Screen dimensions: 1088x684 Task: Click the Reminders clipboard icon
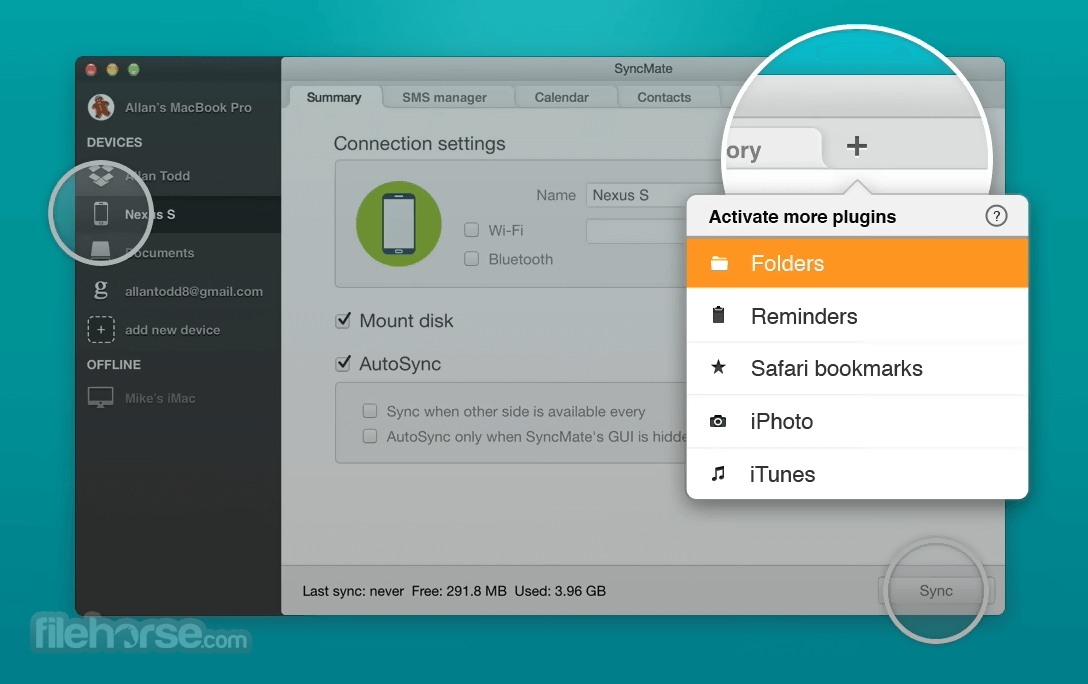point(719,315)
